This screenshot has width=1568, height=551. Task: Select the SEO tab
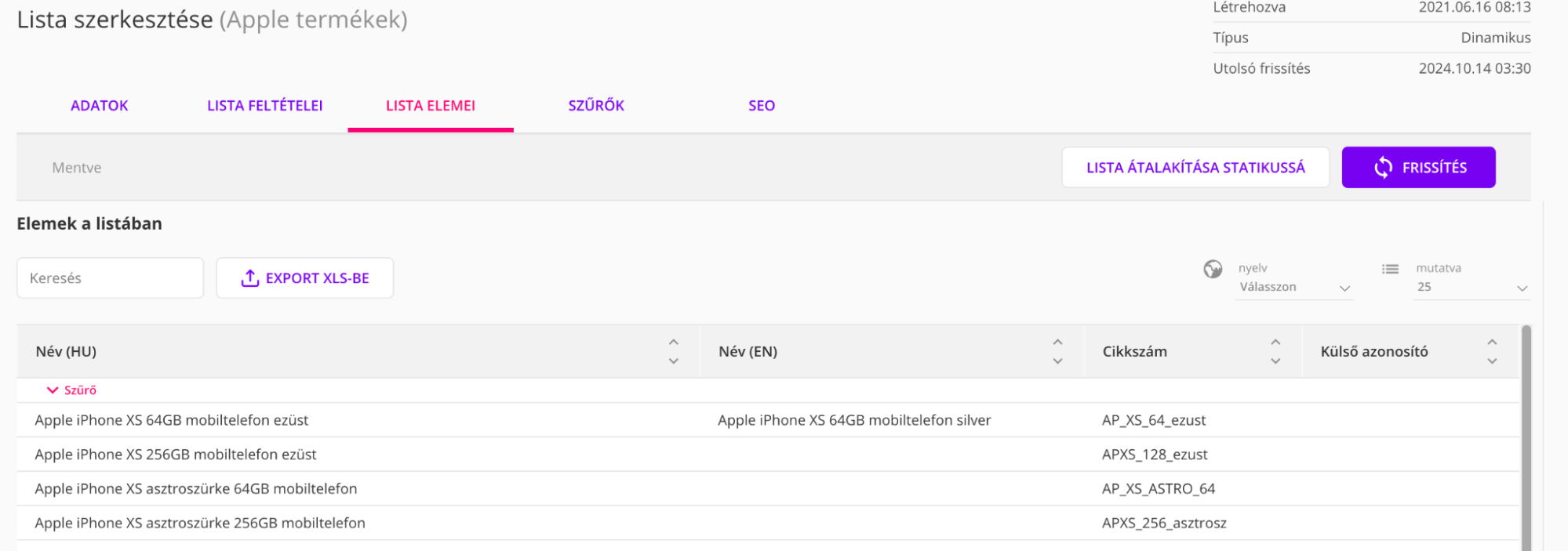tap(761, 106)
